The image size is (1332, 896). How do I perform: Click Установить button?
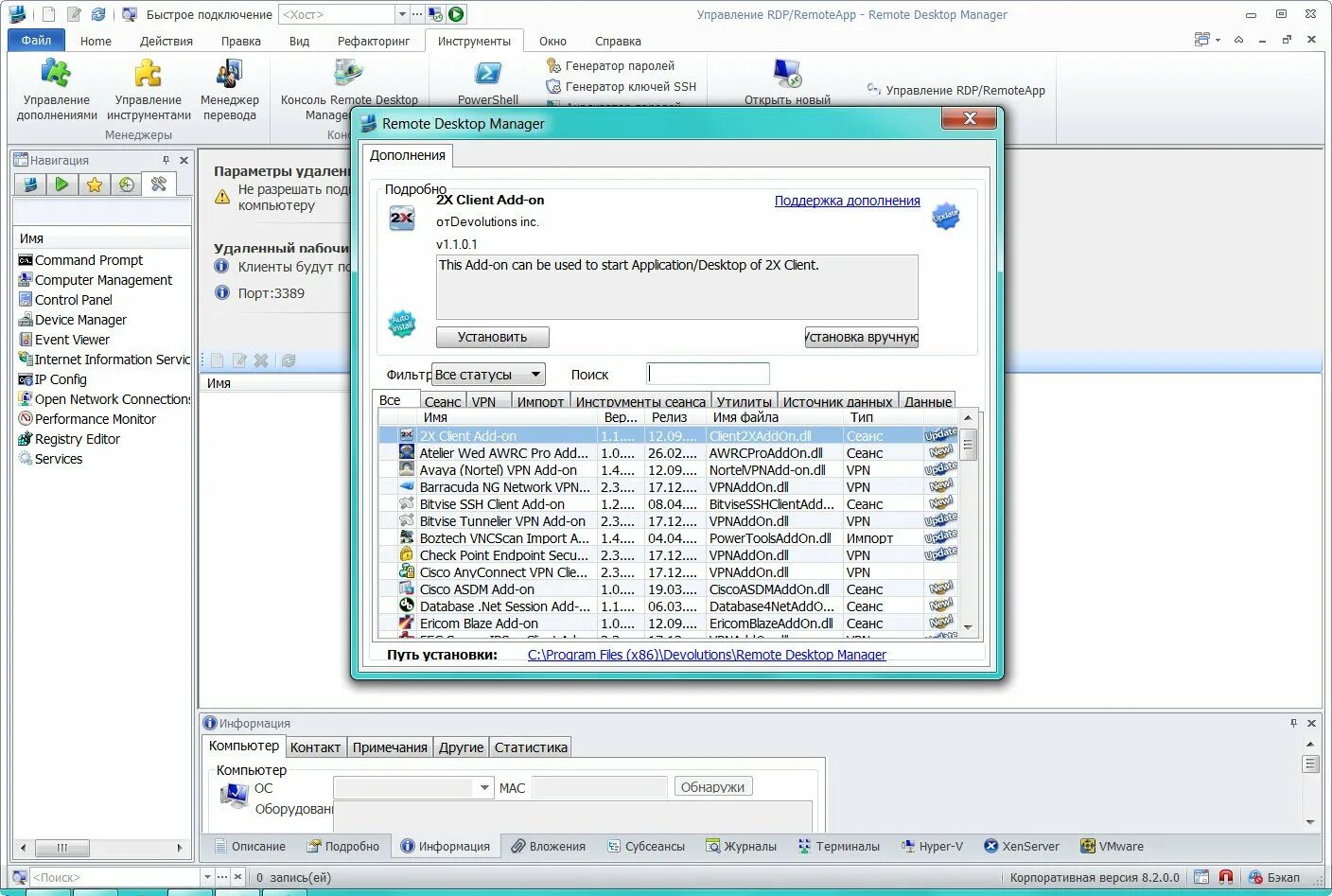[492, 337]
